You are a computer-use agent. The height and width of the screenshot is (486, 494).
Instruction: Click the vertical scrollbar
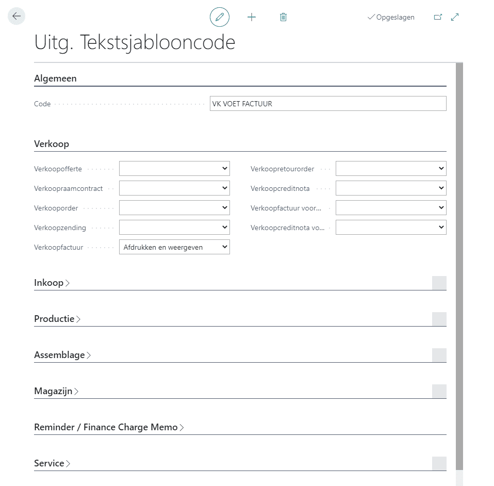(x=459, y=267)
